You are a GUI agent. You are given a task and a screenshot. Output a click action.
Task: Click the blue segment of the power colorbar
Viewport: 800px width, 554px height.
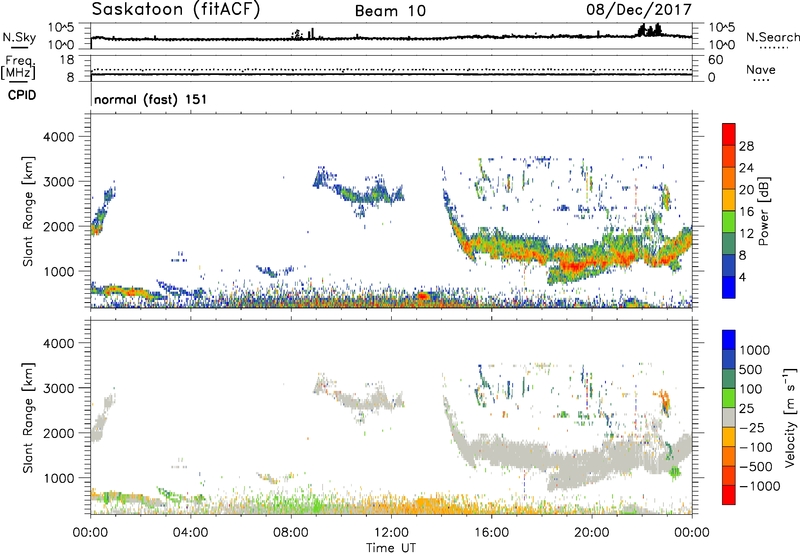tap(729, 287)
